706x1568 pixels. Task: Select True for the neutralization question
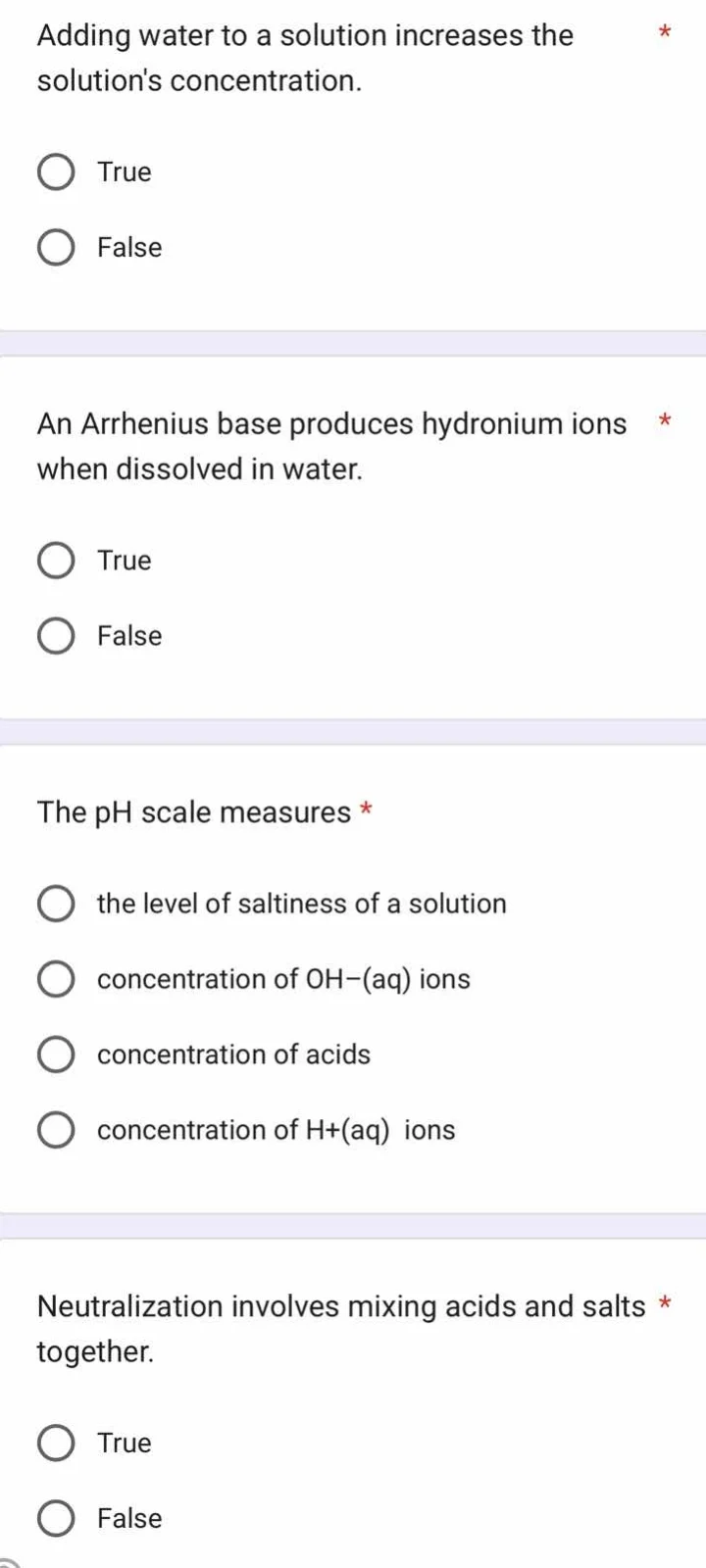(56, 1443)
